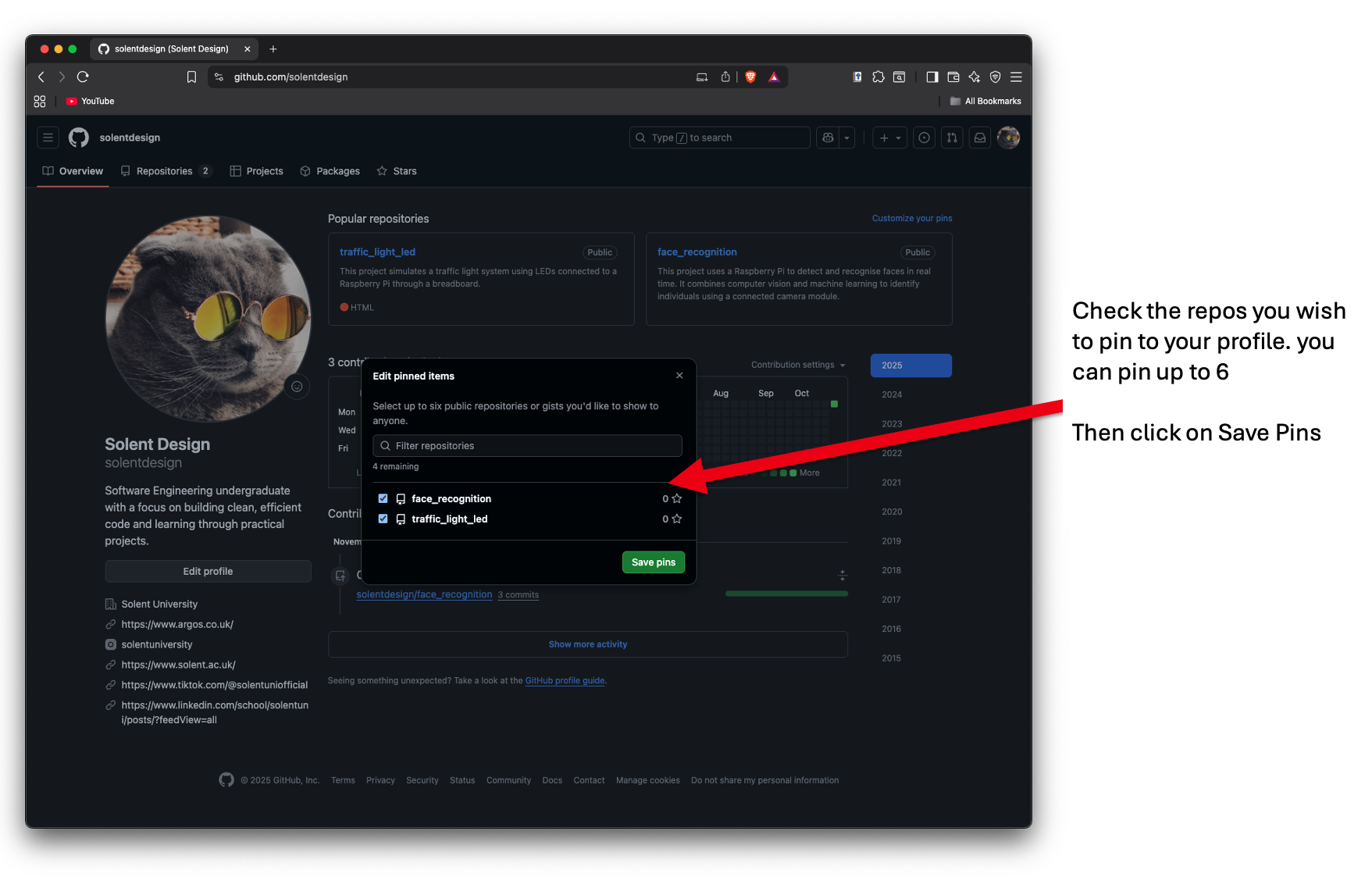Click the GitHub Octocat logo in header

79,137
